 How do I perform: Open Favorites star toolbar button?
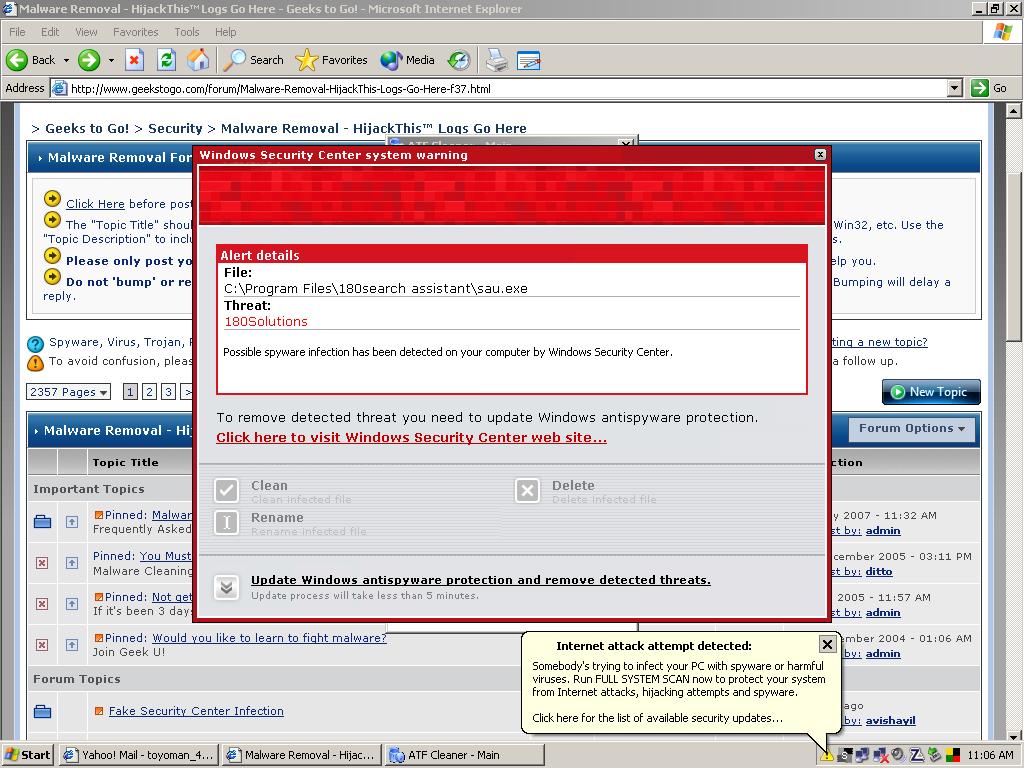click(x=332, y=60)
